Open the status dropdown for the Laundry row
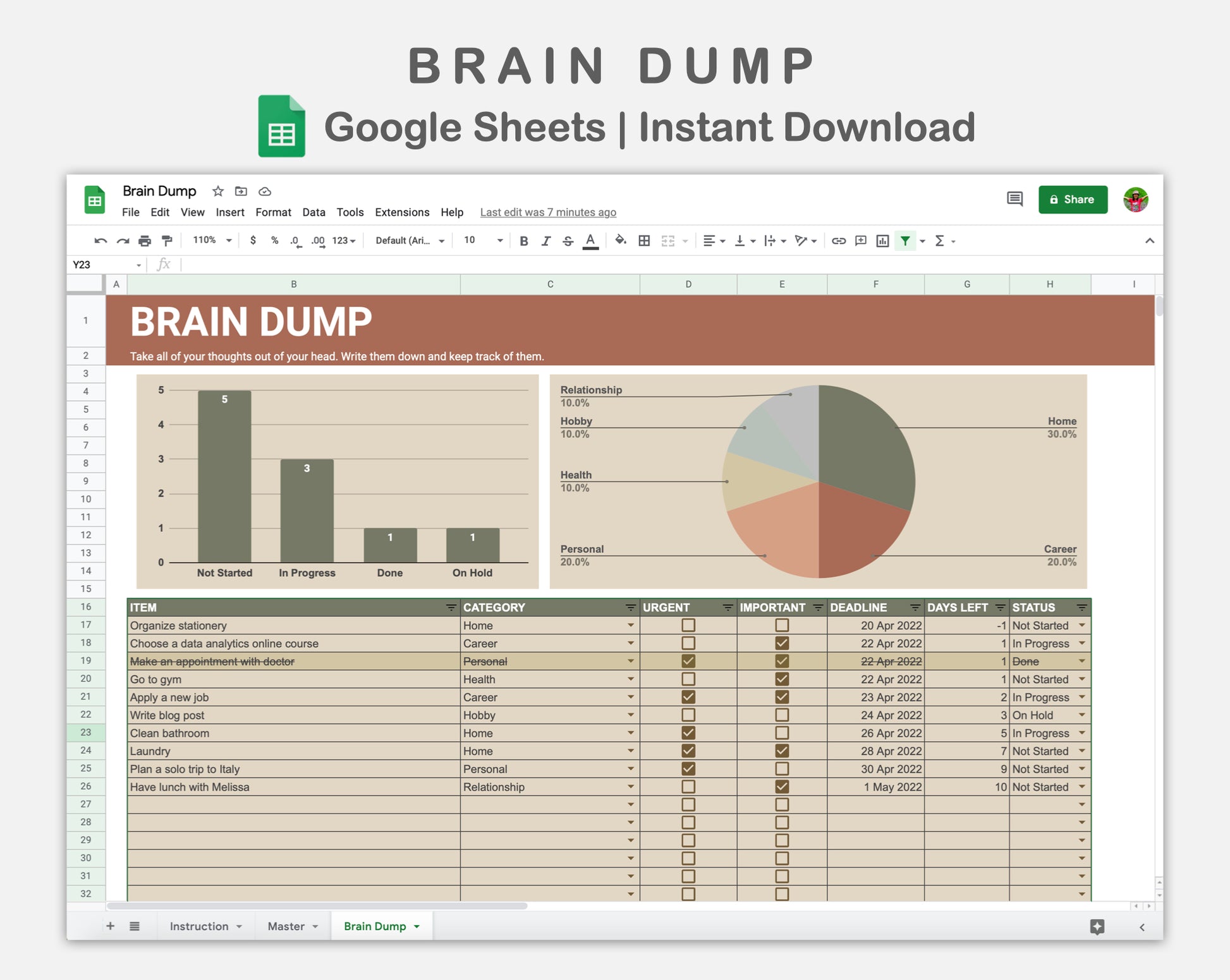 (1081, 751)
